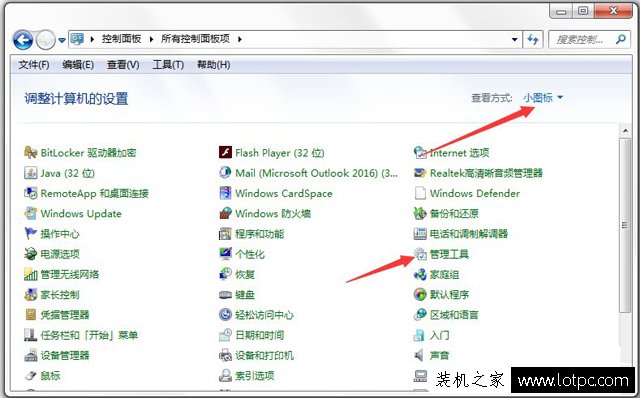Expand the arrow after 控制面板 in the address bar
This screenshot has height=398, width=640.
coord(151,39)
